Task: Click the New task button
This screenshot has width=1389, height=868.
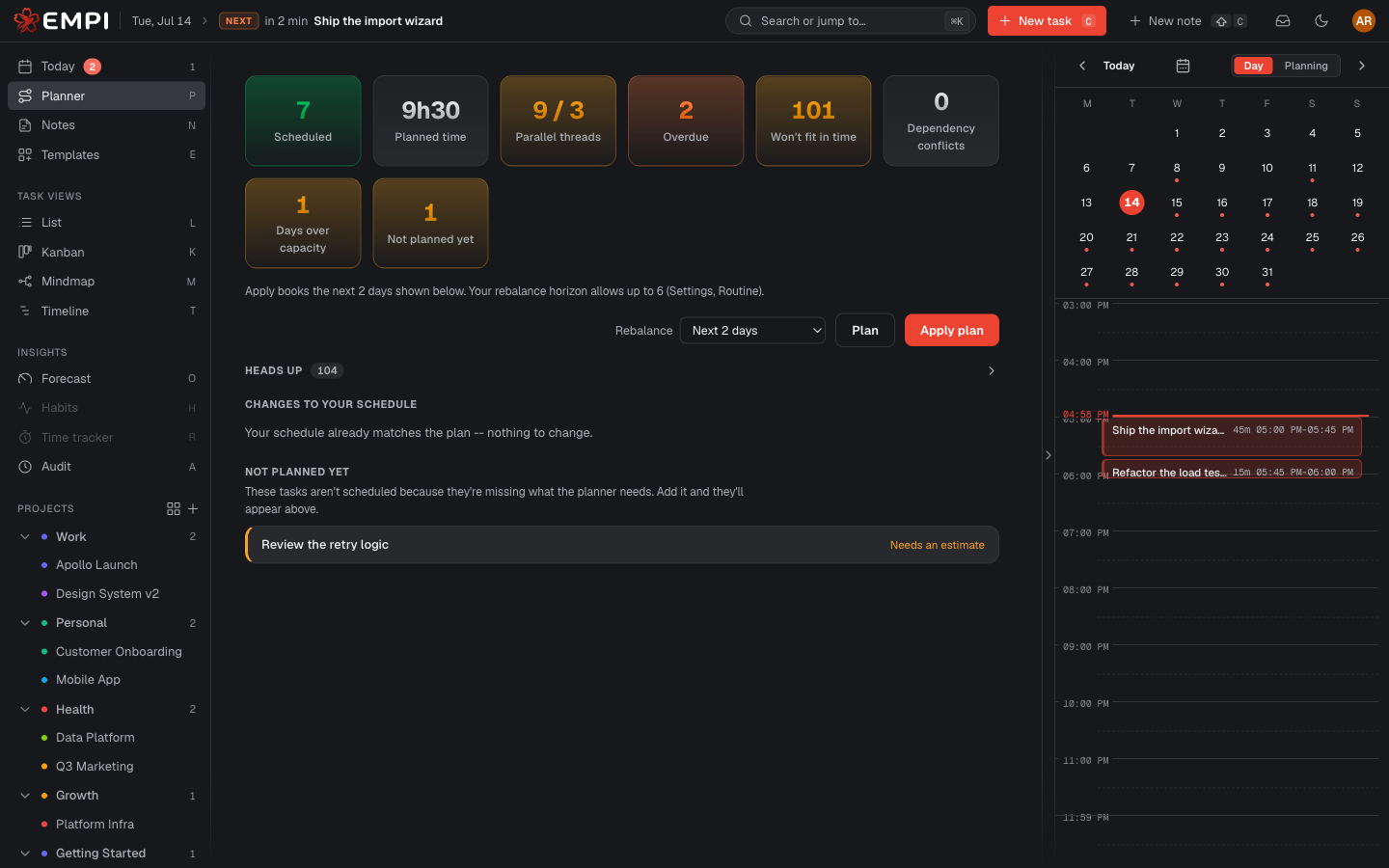Action: [1047, 21]
